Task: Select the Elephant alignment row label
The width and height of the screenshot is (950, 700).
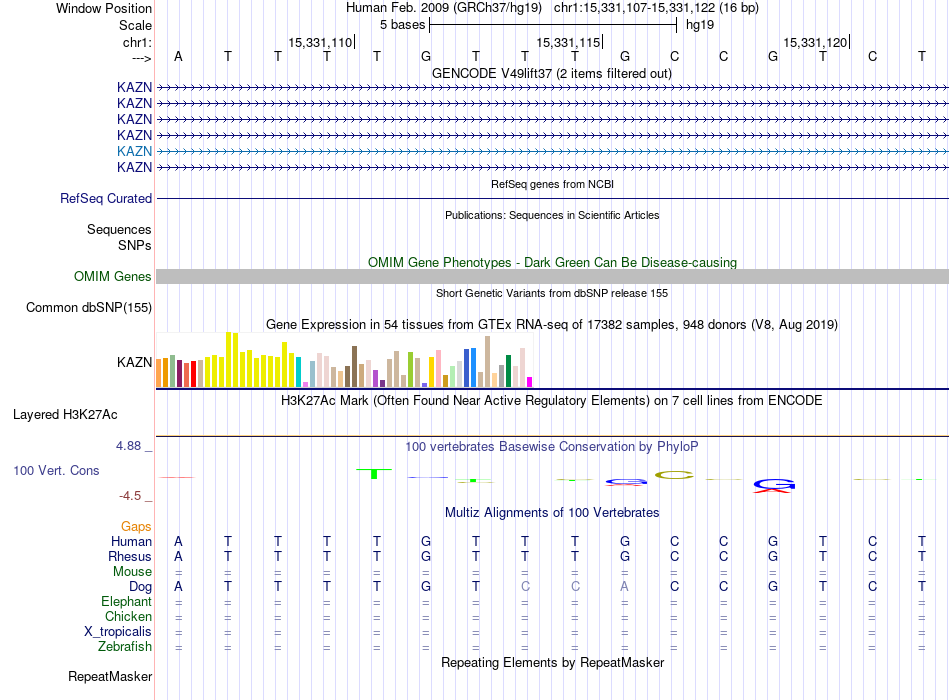Action: tap(127, 601)
